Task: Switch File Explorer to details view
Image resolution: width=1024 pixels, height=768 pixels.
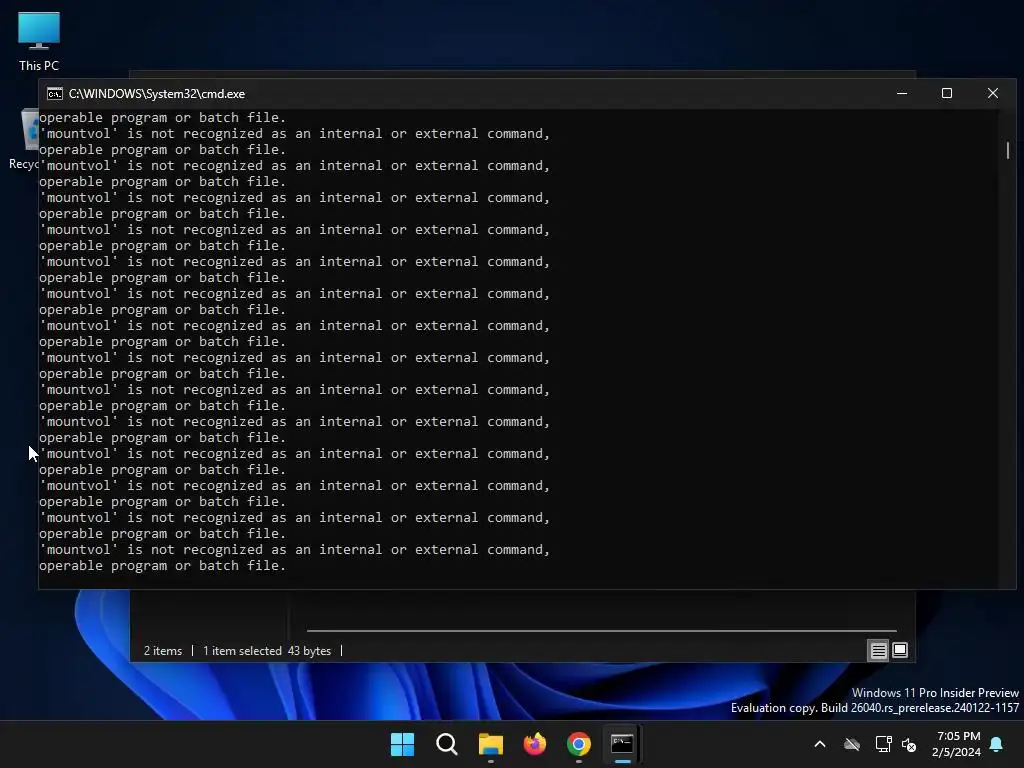Action: (x=878, y=650)
